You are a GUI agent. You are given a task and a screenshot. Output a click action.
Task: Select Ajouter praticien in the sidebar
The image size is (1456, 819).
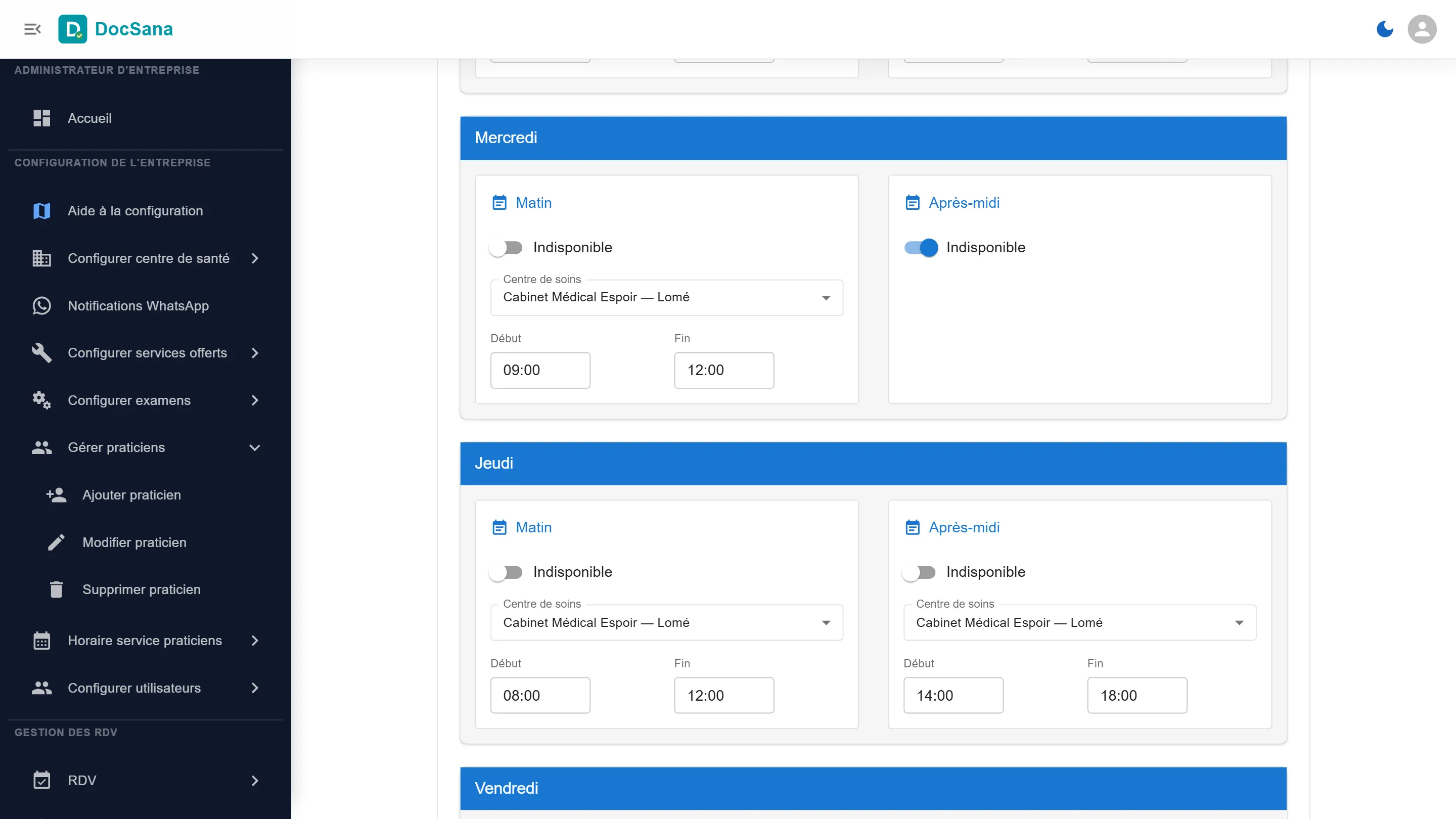[146, 495]
